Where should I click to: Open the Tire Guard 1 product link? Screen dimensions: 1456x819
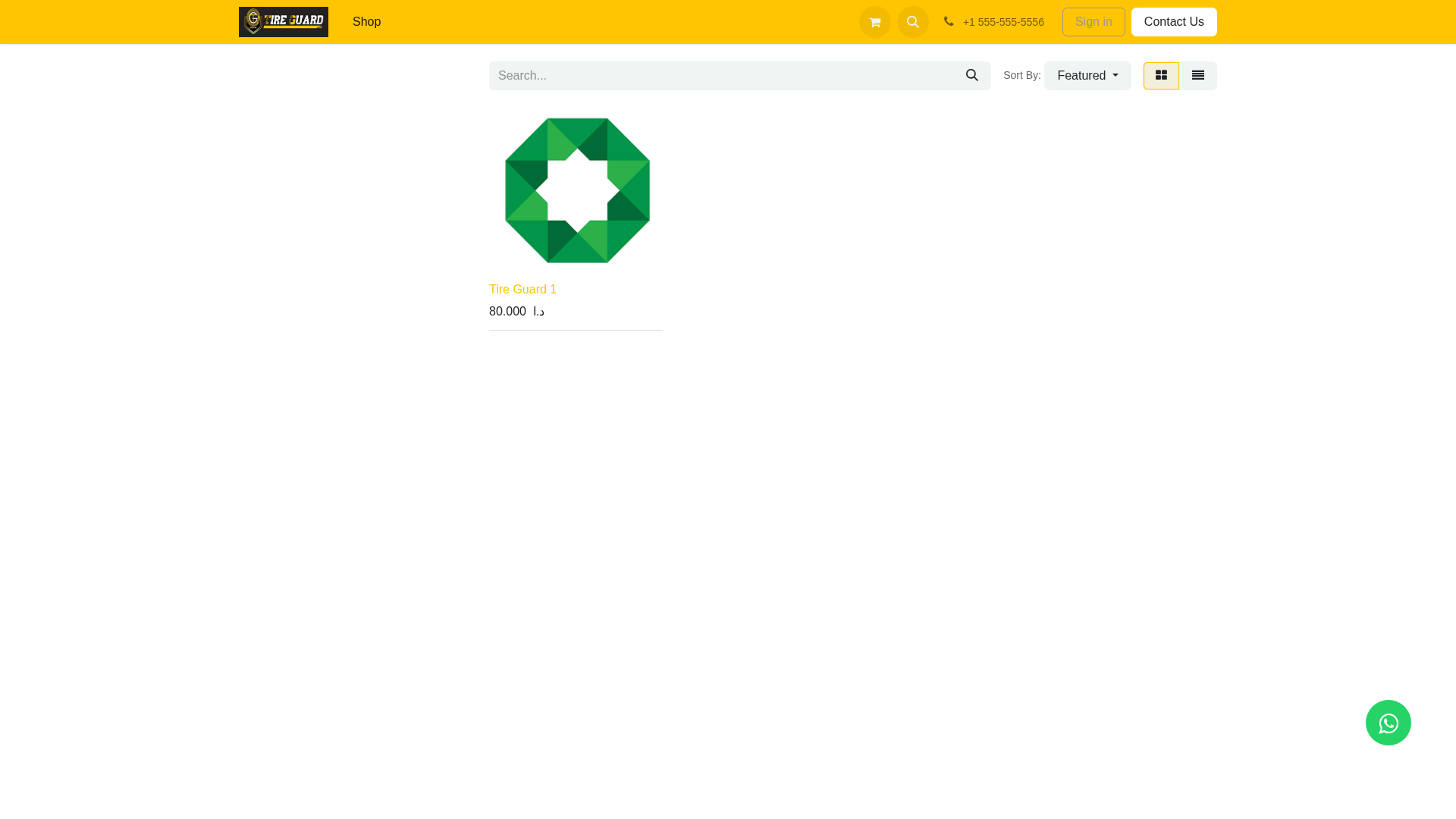pyautogui.click(x=522, y=290)
